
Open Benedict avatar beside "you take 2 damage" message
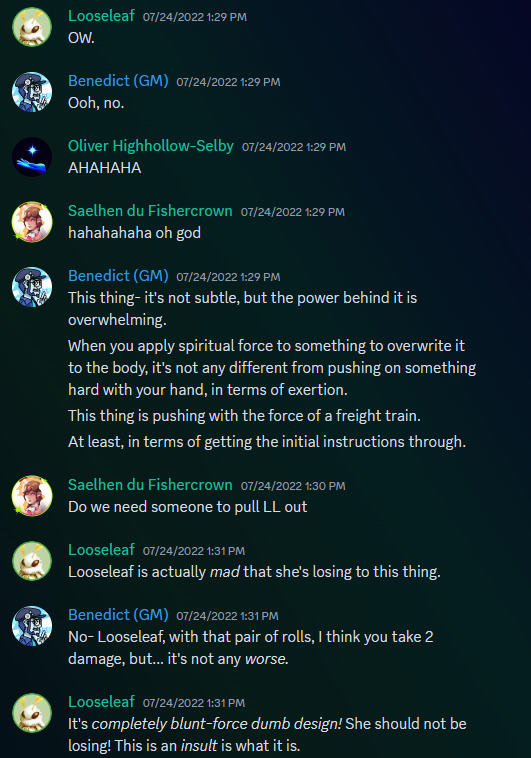coord(32,626)
